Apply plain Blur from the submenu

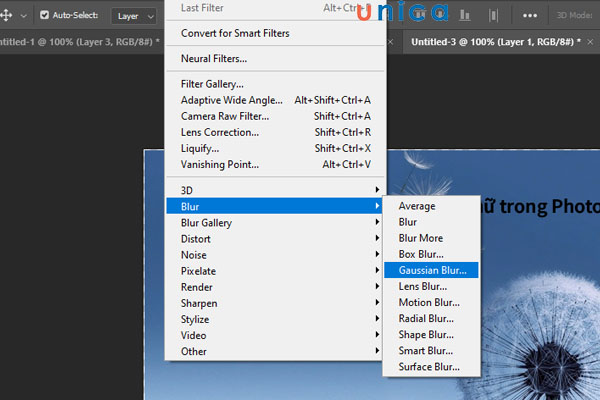(431, 222)
